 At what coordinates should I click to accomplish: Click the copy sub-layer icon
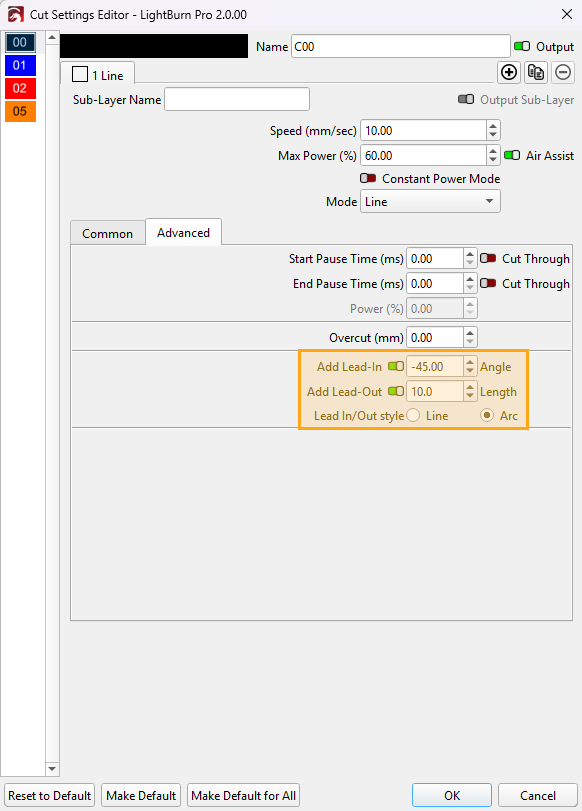point(536,72)
